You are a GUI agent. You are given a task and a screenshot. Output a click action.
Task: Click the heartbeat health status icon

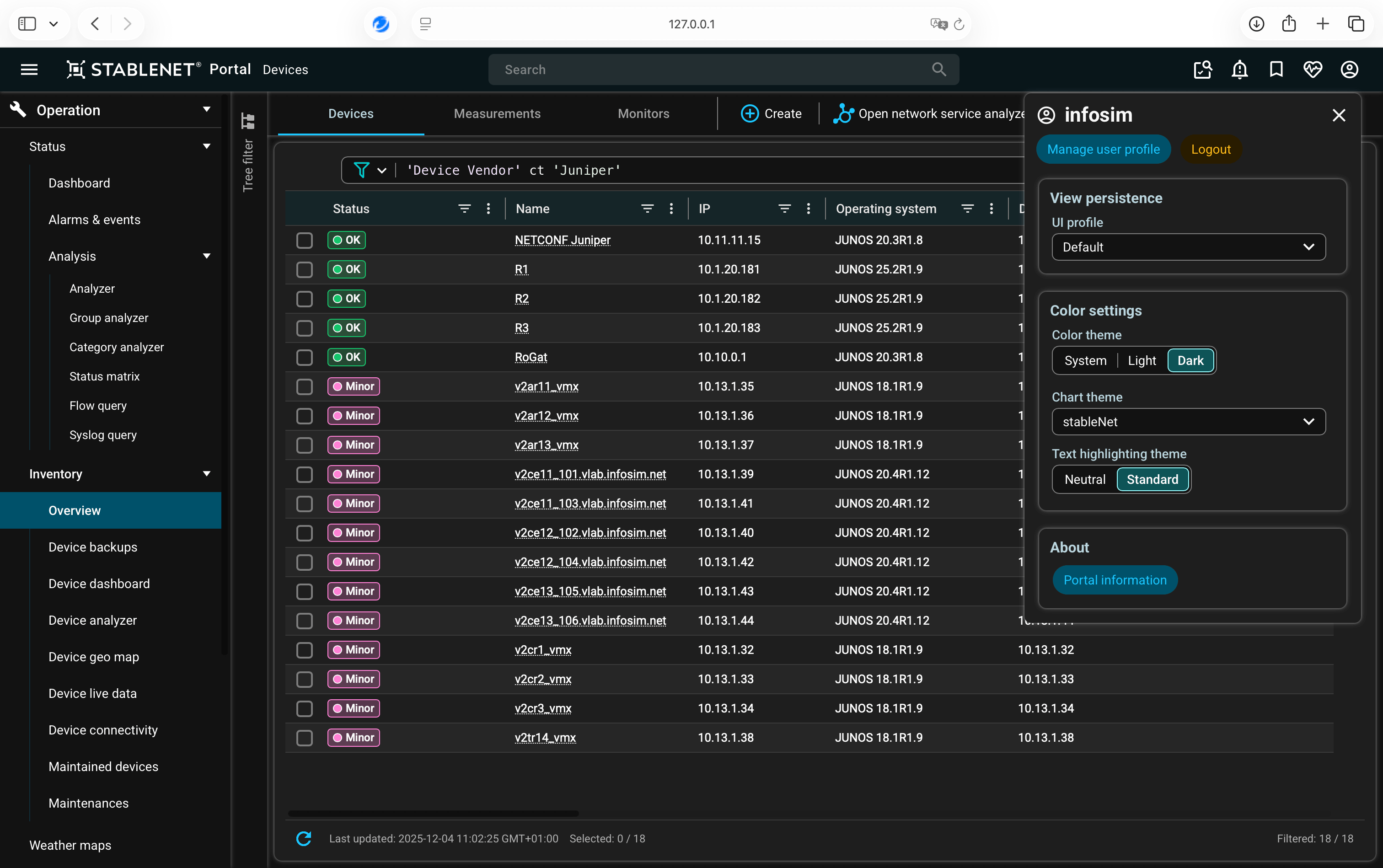pyautogui.click(x=1313, y=70)
